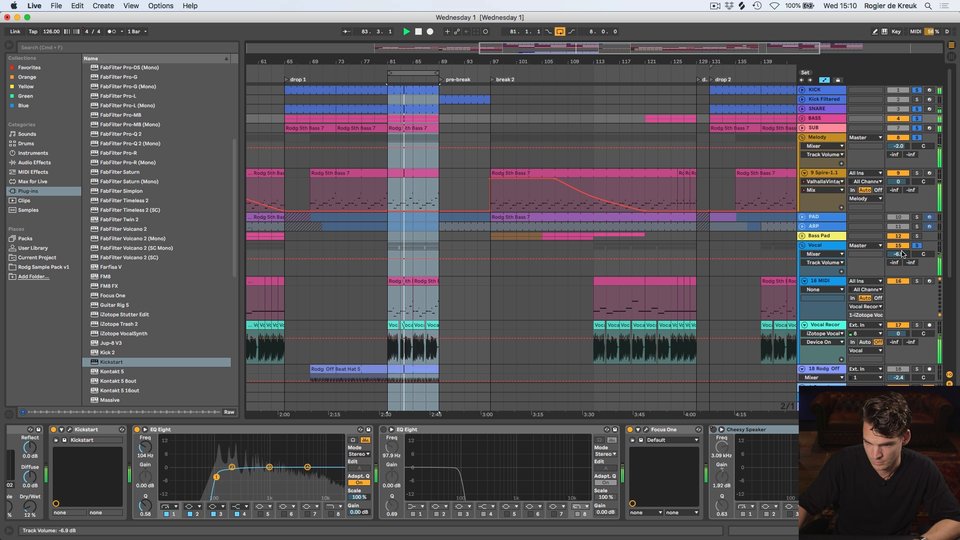Unfold the KICK track
The image size is (960, 540).
(x=802, y=89)
